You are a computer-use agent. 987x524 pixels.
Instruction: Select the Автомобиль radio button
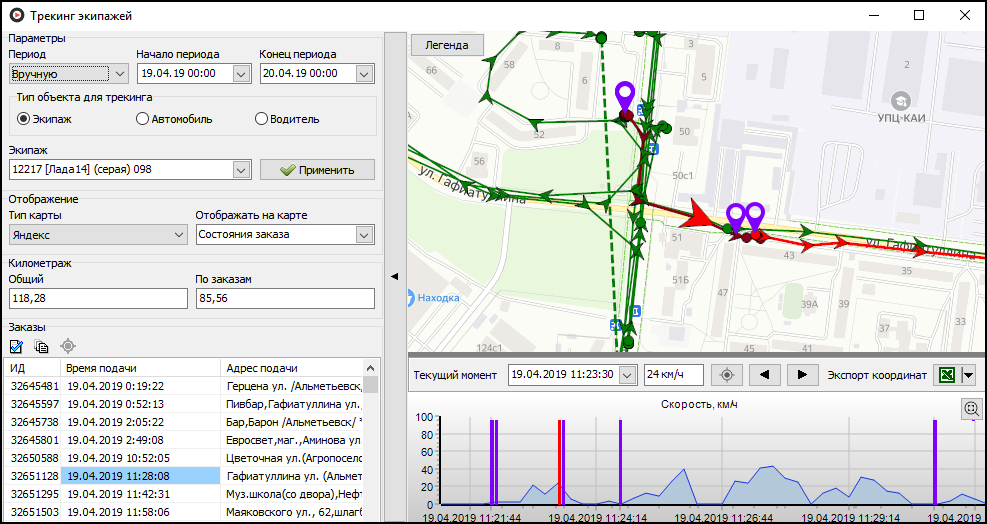142,119
